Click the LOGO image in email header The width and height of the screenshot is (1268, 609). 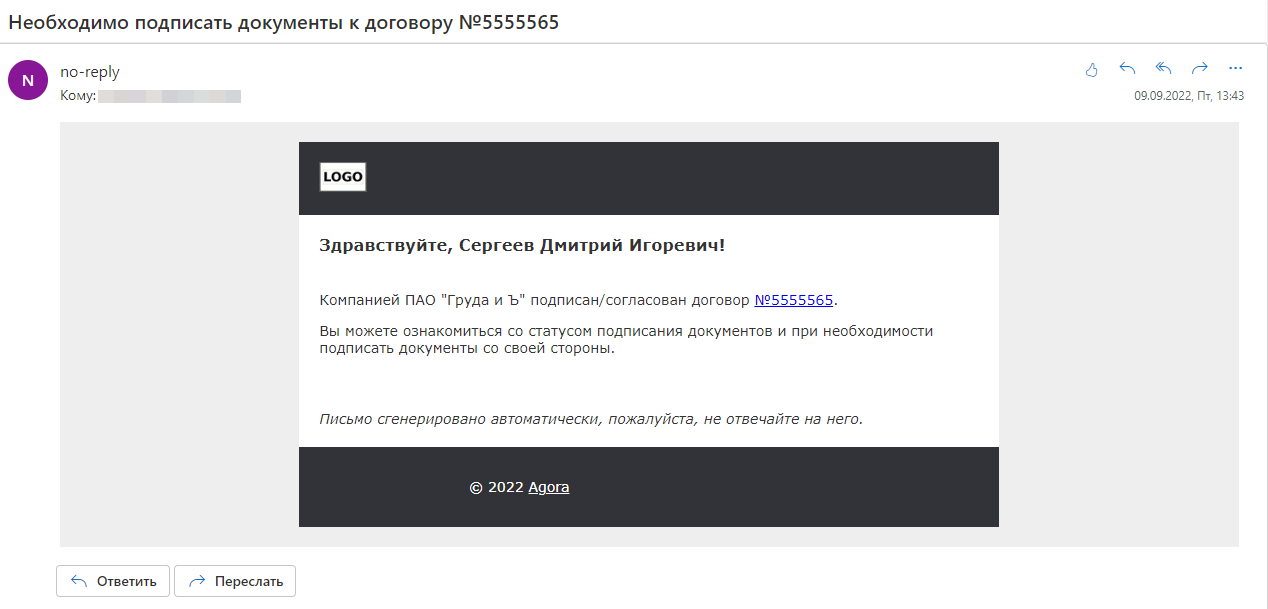[x=343, y=177]
